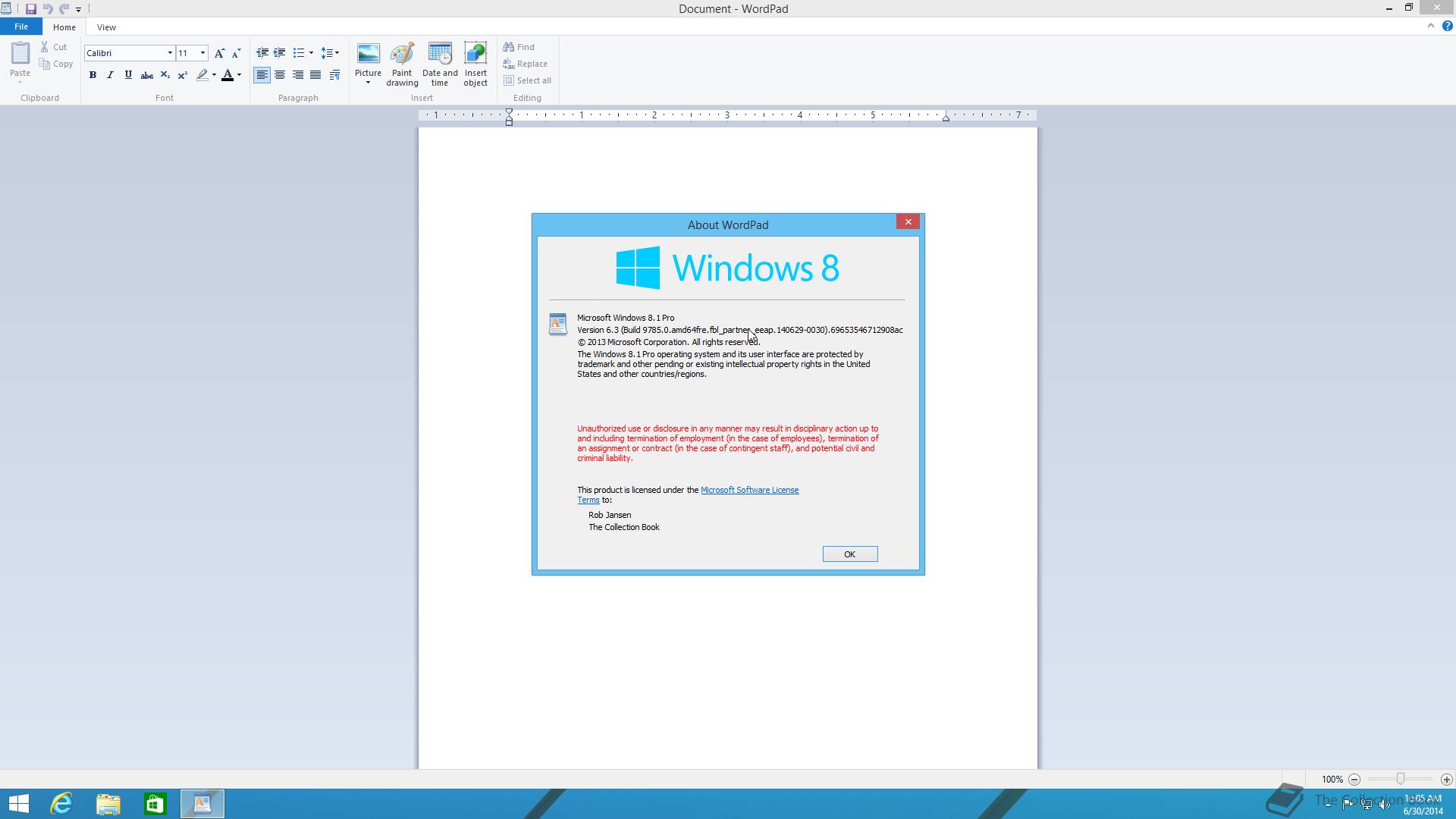Click the Redo arrow in title bar

pyautogui.click(x=64, y=9)
